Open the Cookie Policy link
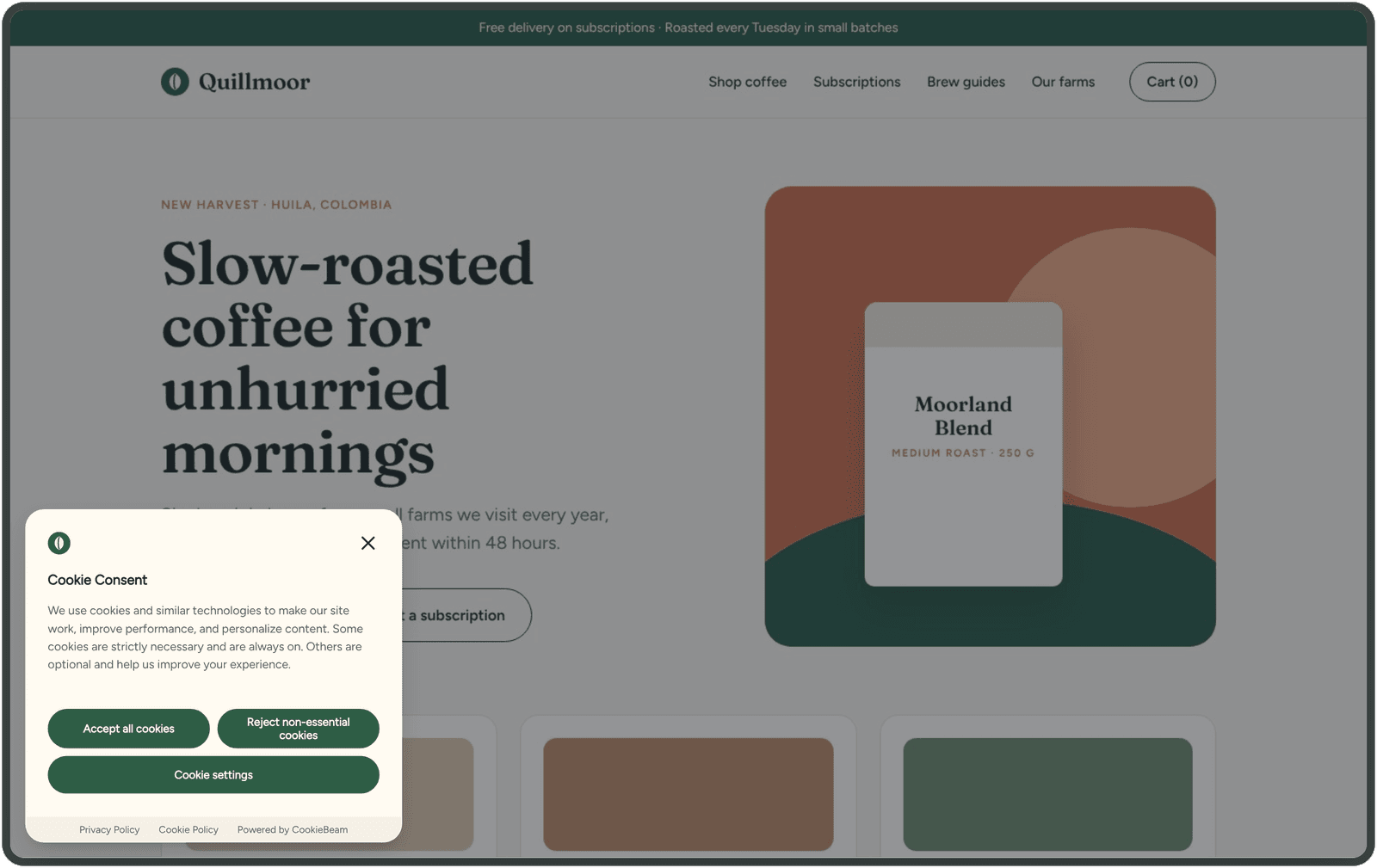 (188, 830)
